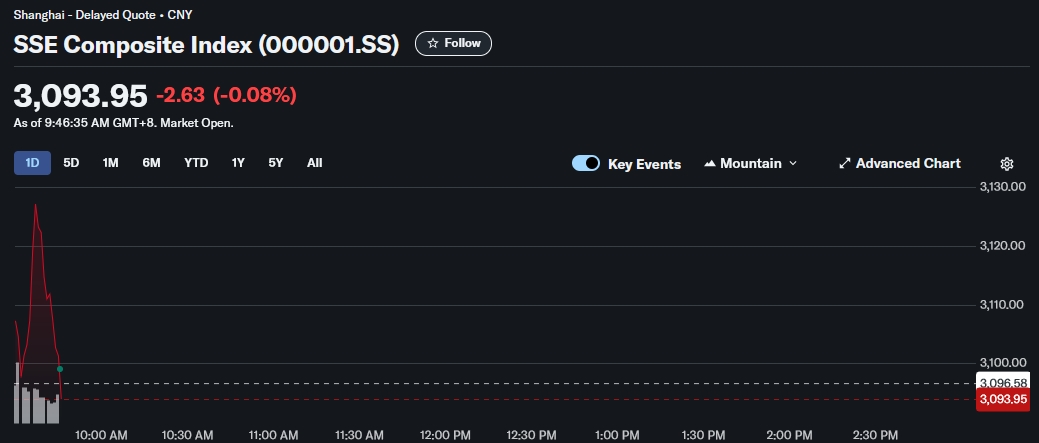Click the SSE Composite Index (000001.SS) title
Image resolution: width=1039 pixels, height=443 pixels.
click(206, 45)
